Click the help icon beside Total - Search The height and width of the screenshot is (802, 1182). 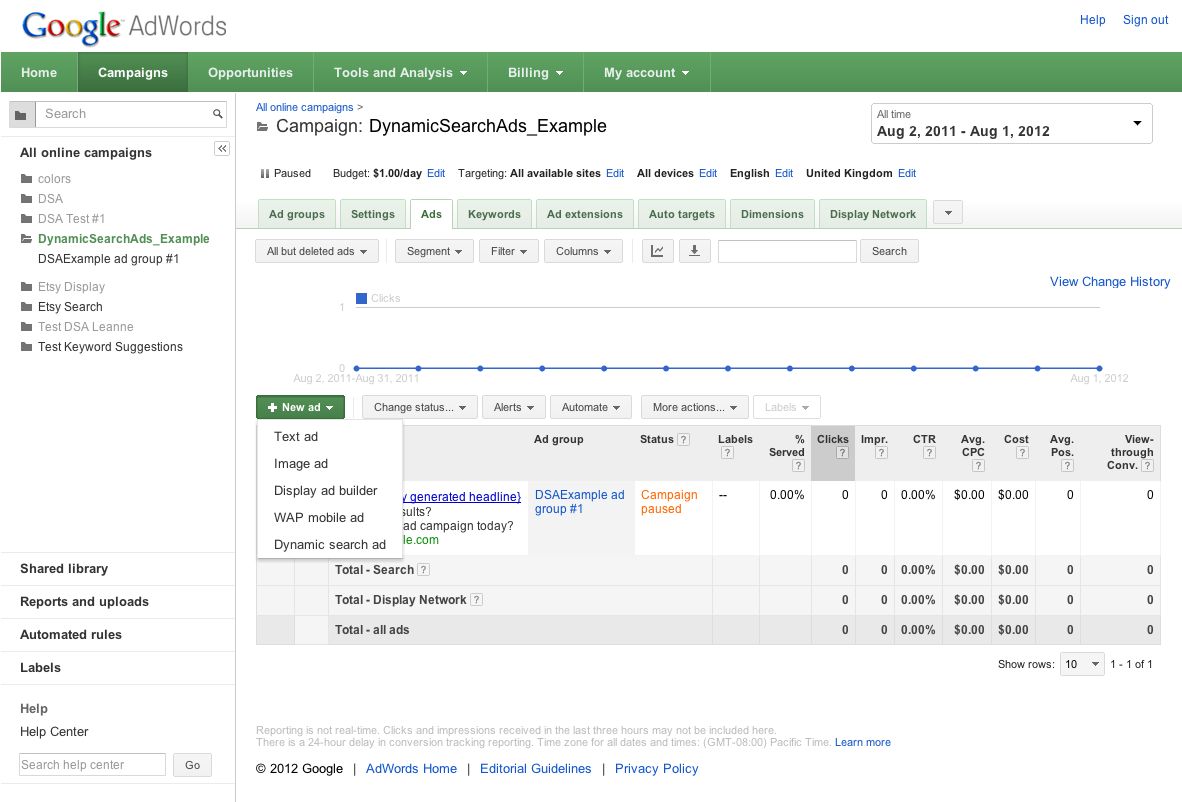[424, 570]
